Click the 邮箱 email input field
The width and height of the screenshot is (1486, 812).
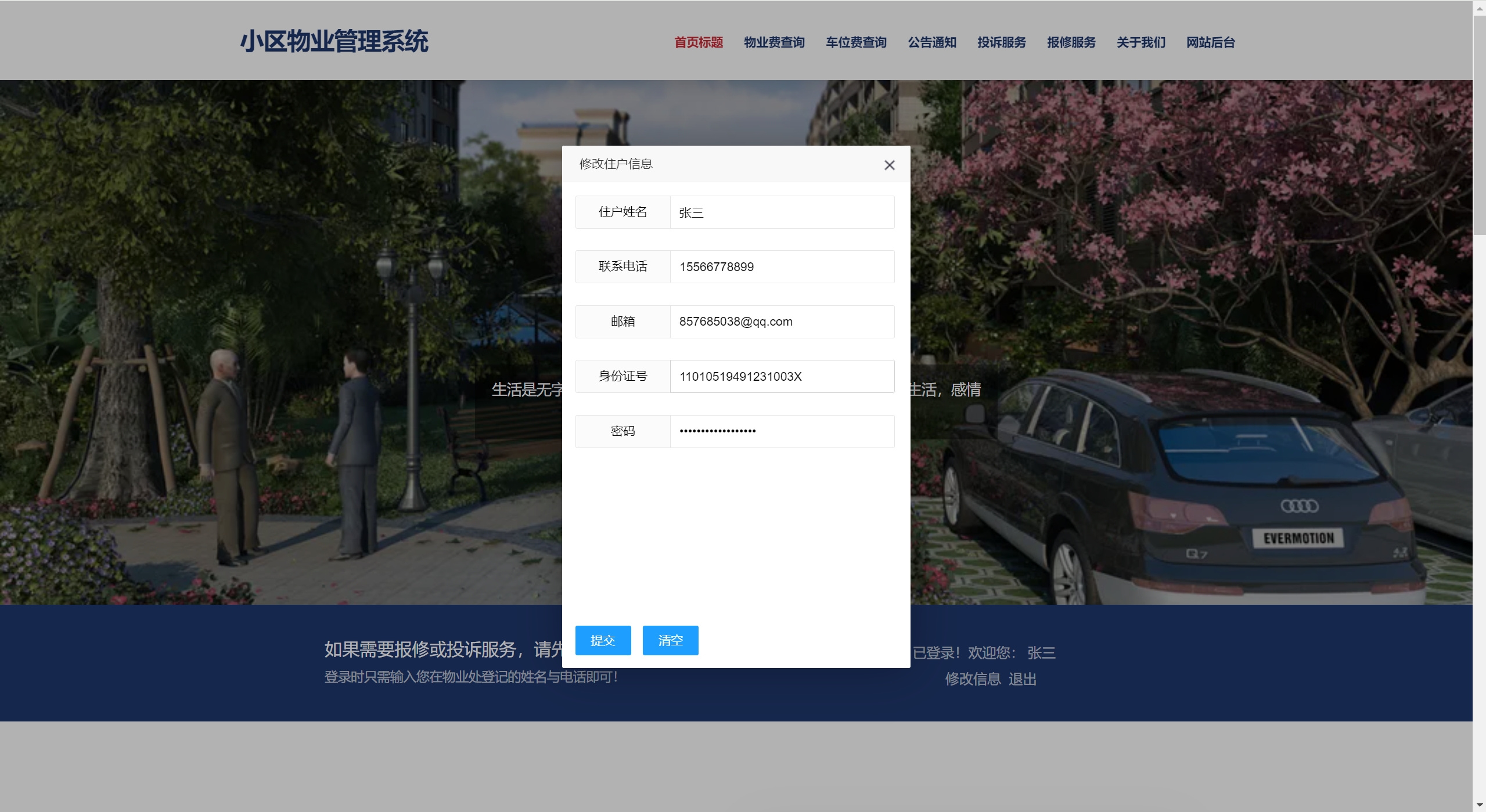[782, 322]
